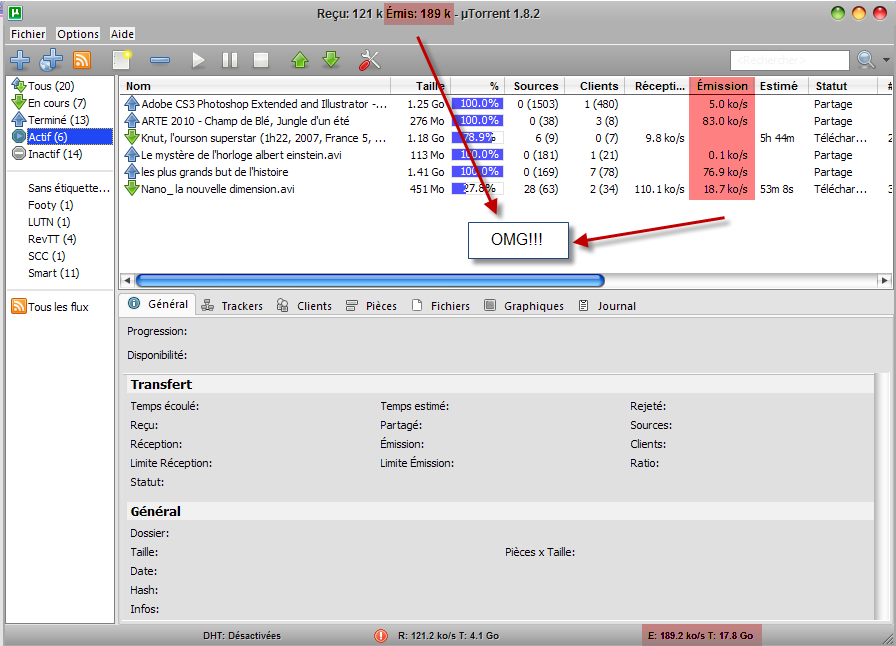Click inside the search field

tap(790, 60)
